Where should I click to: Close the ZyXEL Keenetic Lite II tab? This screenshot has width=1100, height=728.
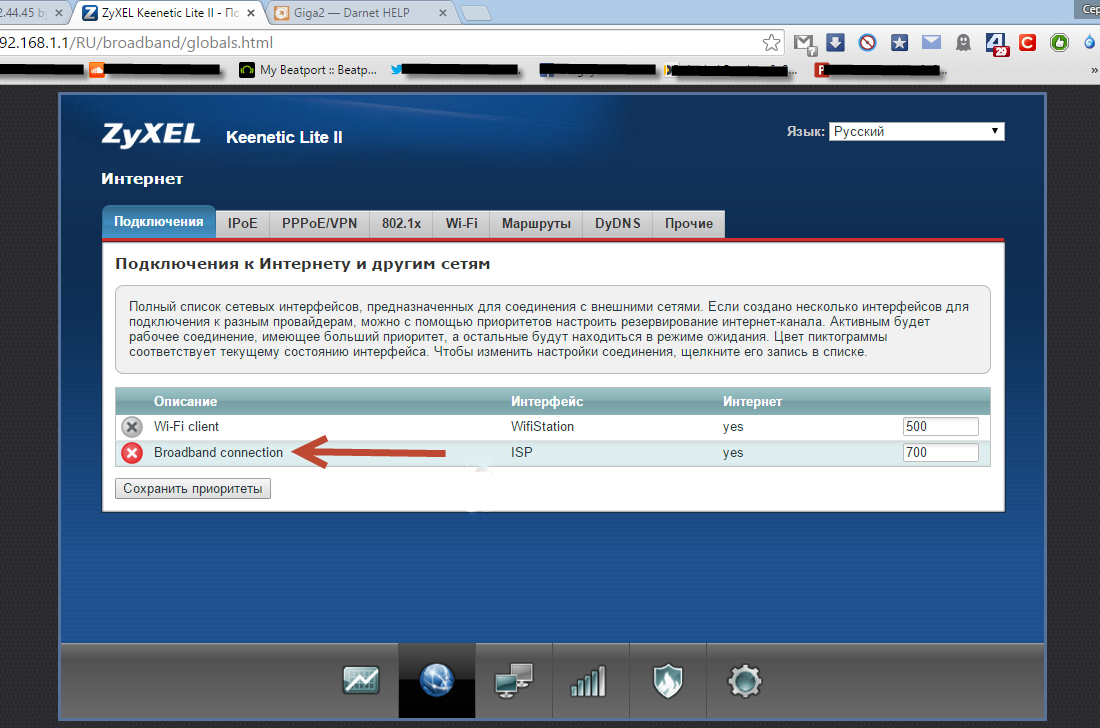click(x=251, y=13)
